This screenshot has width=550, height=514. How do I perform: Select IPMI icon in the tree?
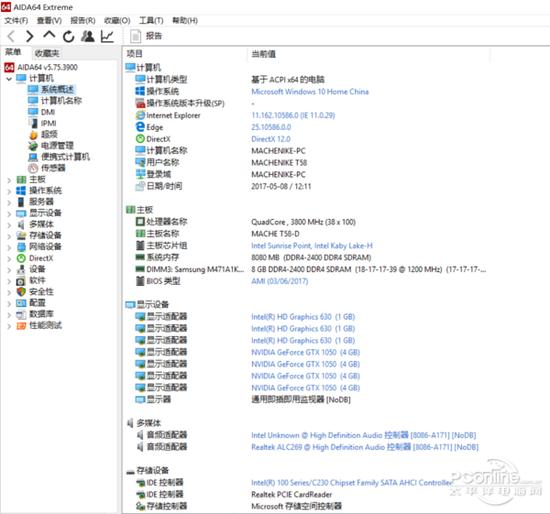click(x=33, y=123)
